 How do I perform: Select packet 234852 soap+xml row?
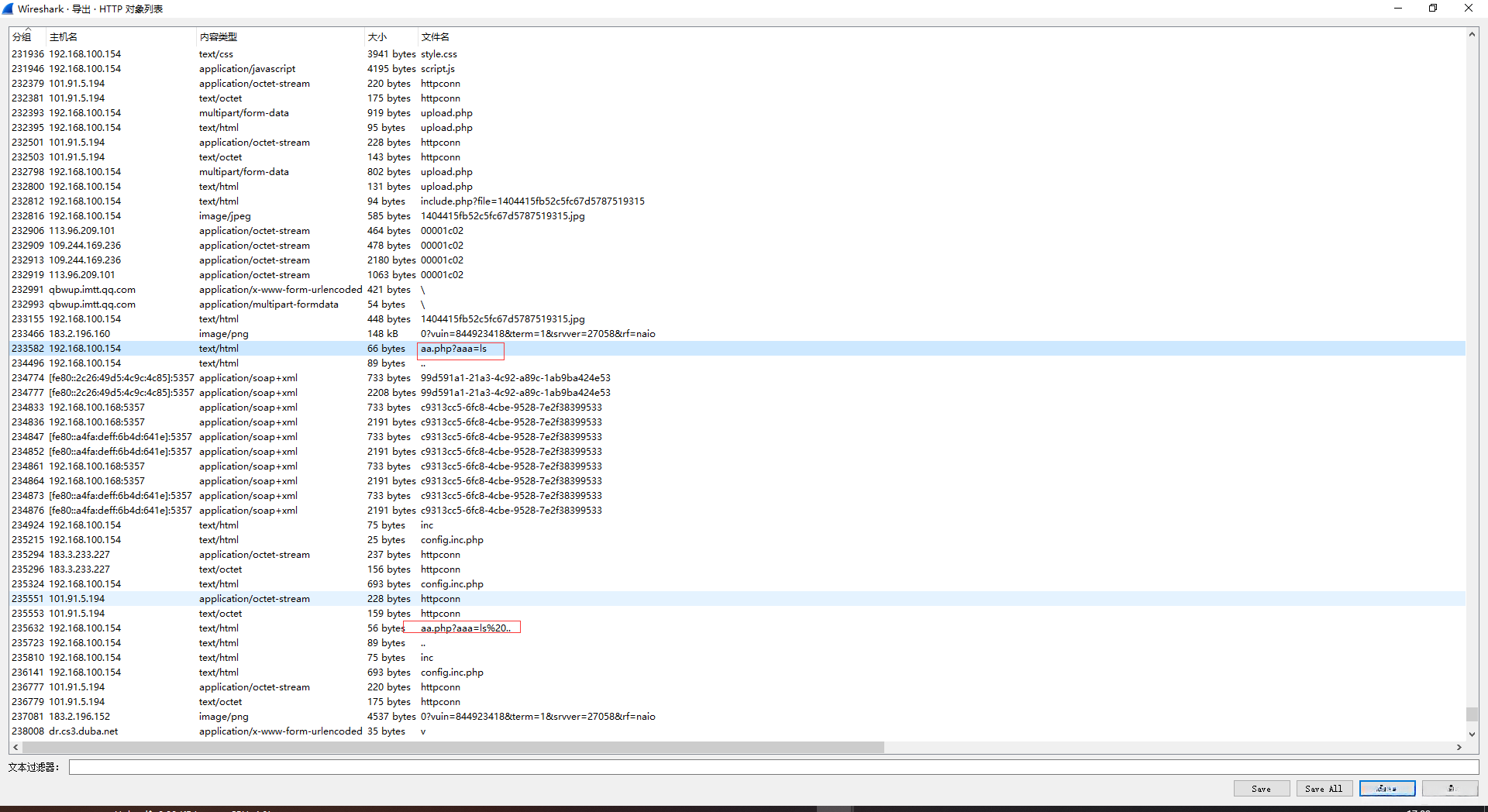pos(737,452)
